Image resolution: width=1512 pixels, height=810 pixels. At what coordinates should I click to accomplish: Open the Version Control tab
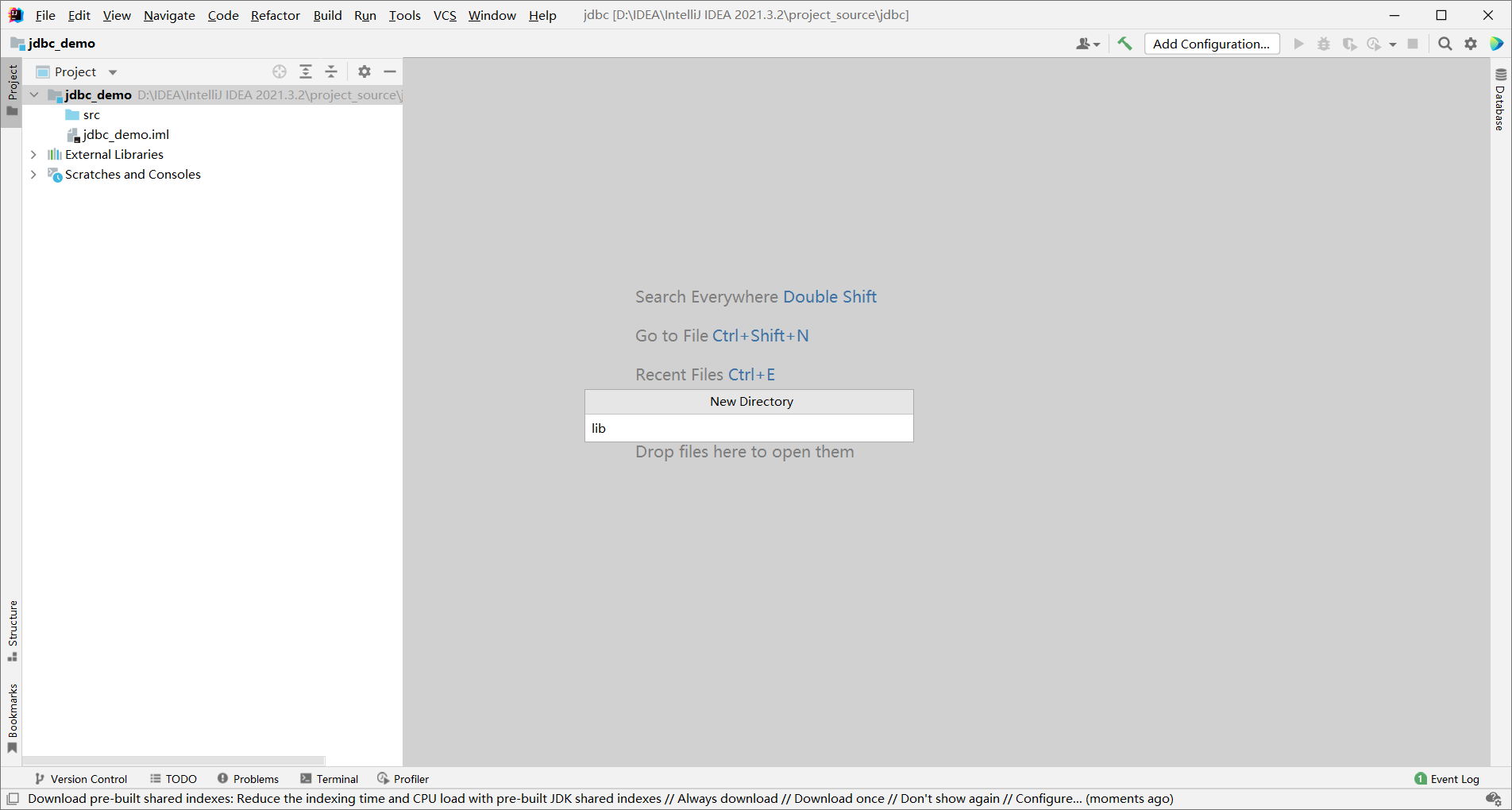click(81, 779)
